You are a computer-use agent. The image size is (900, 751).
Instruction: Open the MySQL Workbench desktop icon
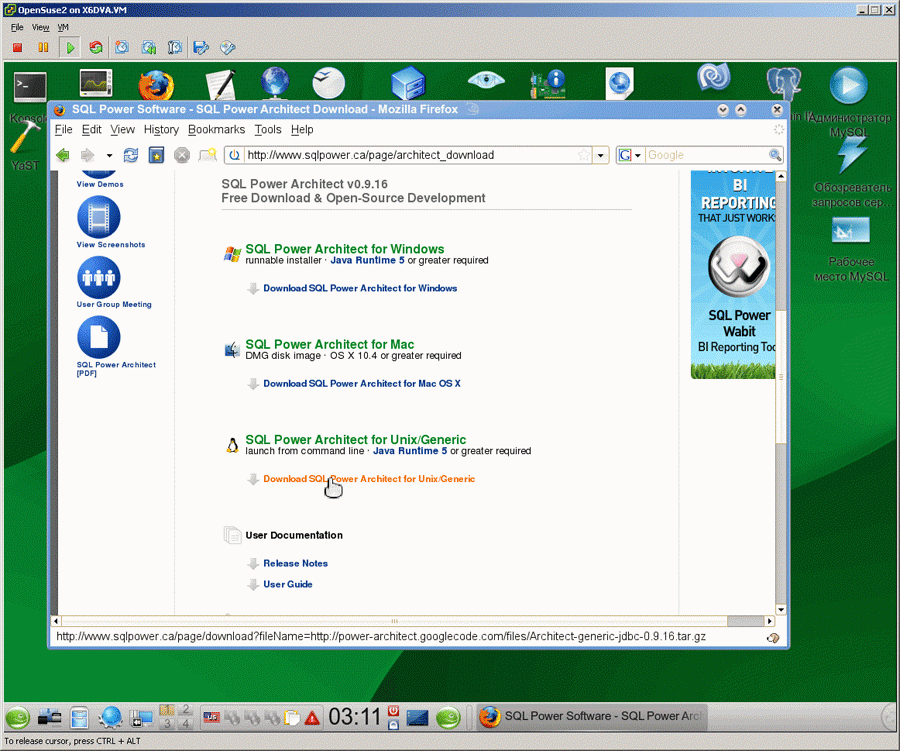[x=851, y=230]
